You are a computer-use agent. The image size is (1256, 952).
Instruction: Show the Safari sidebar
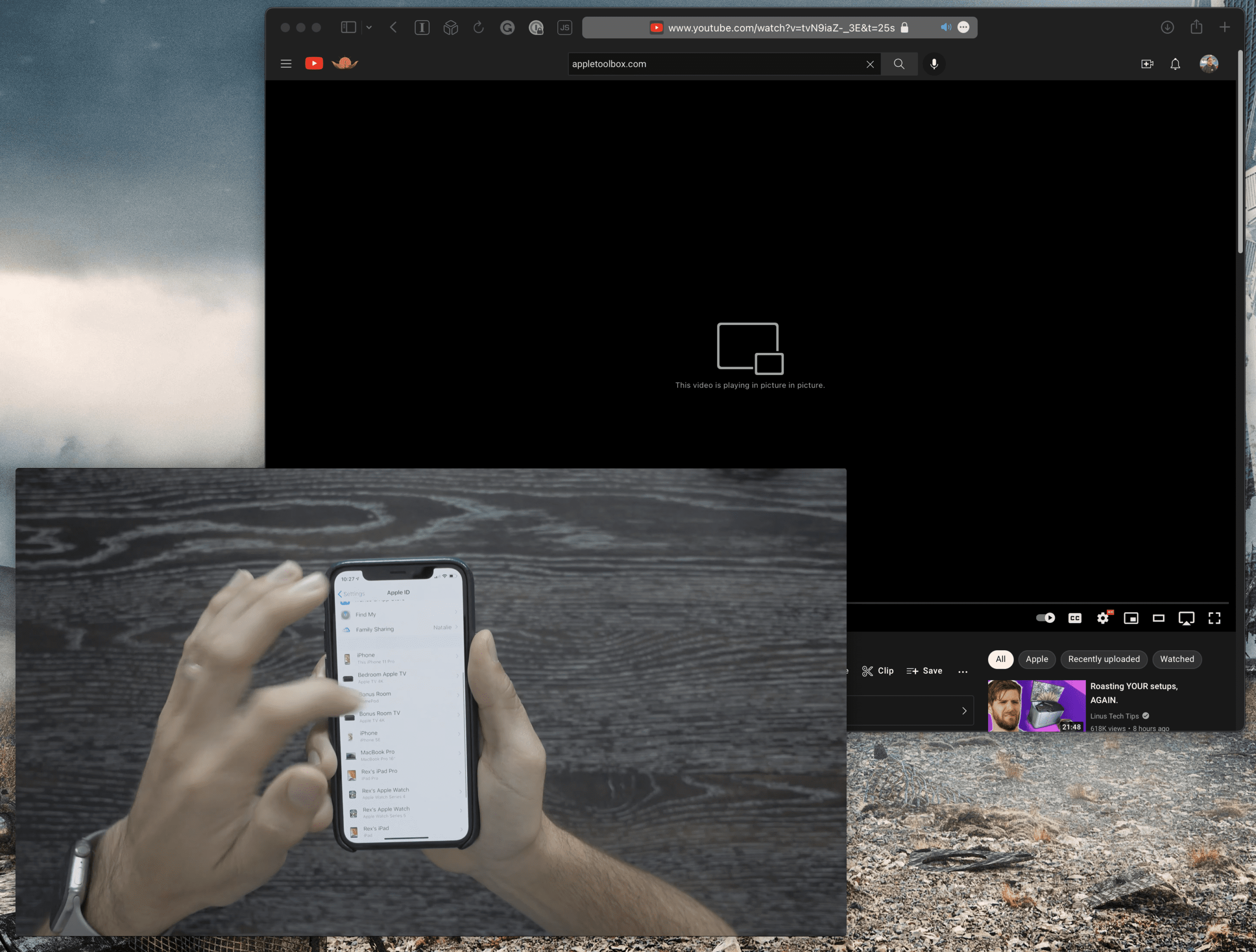point(348,27)
